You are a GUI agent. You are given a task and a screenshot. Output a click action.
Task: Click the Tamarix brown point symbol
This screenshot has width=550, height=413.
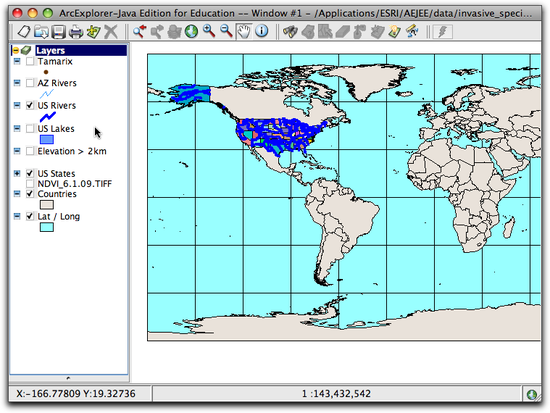pyautogui.click(x=46, y=72)
